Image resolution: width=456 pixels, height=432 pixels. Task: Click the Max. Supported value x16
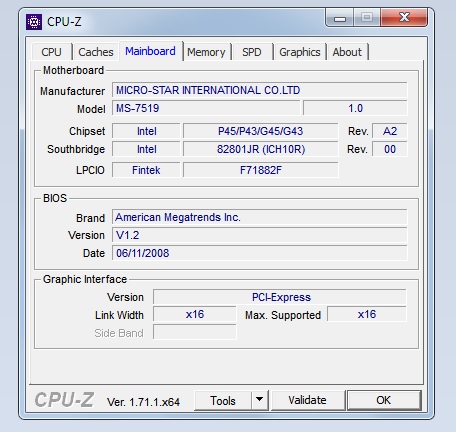[x=367, y=314]
